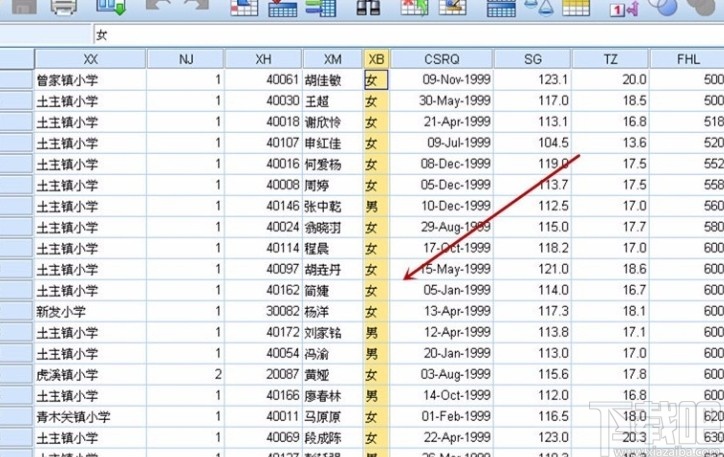Click the NJ cell with value 2

[x=186, y=374]
